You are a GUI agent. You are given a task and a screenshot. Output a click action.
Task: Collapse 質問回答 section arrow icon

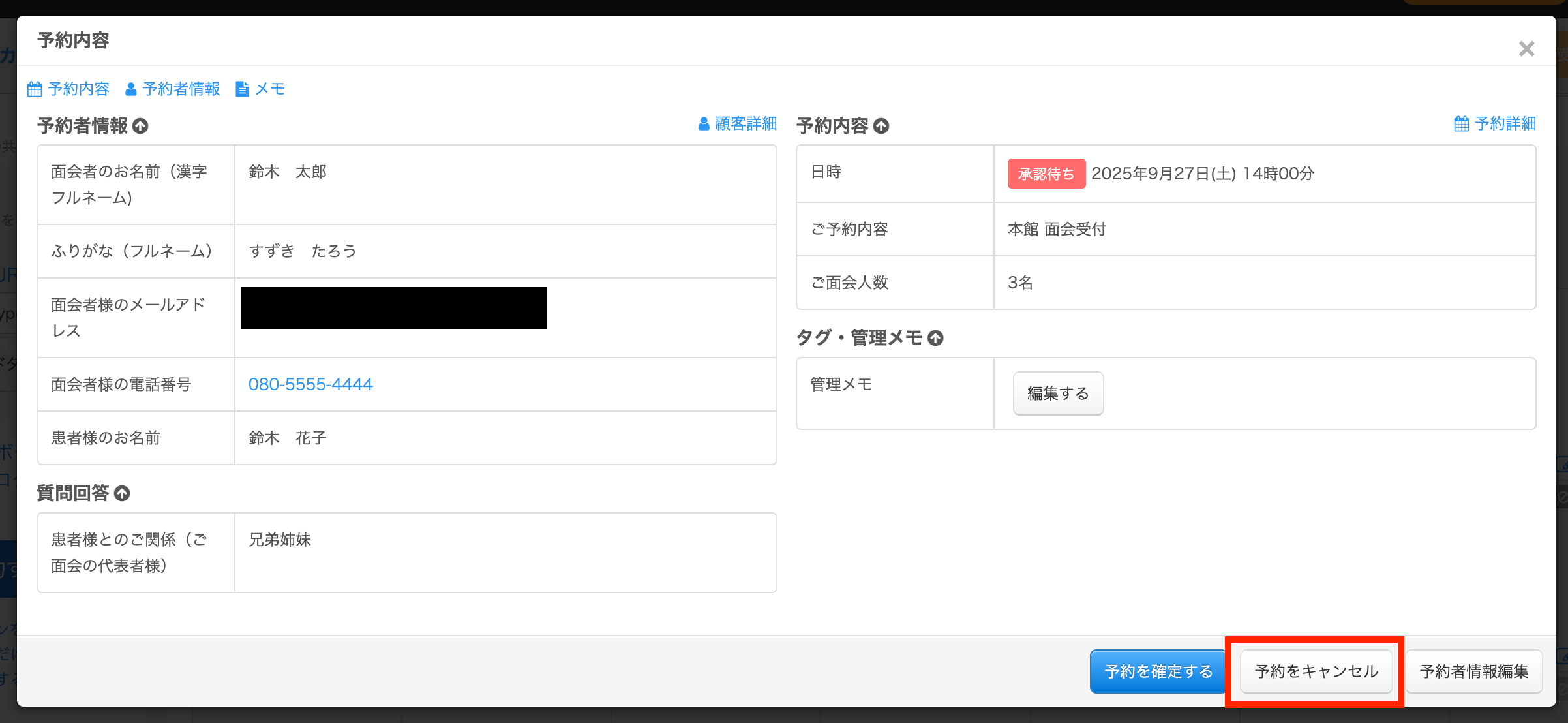tap(122, 493)
